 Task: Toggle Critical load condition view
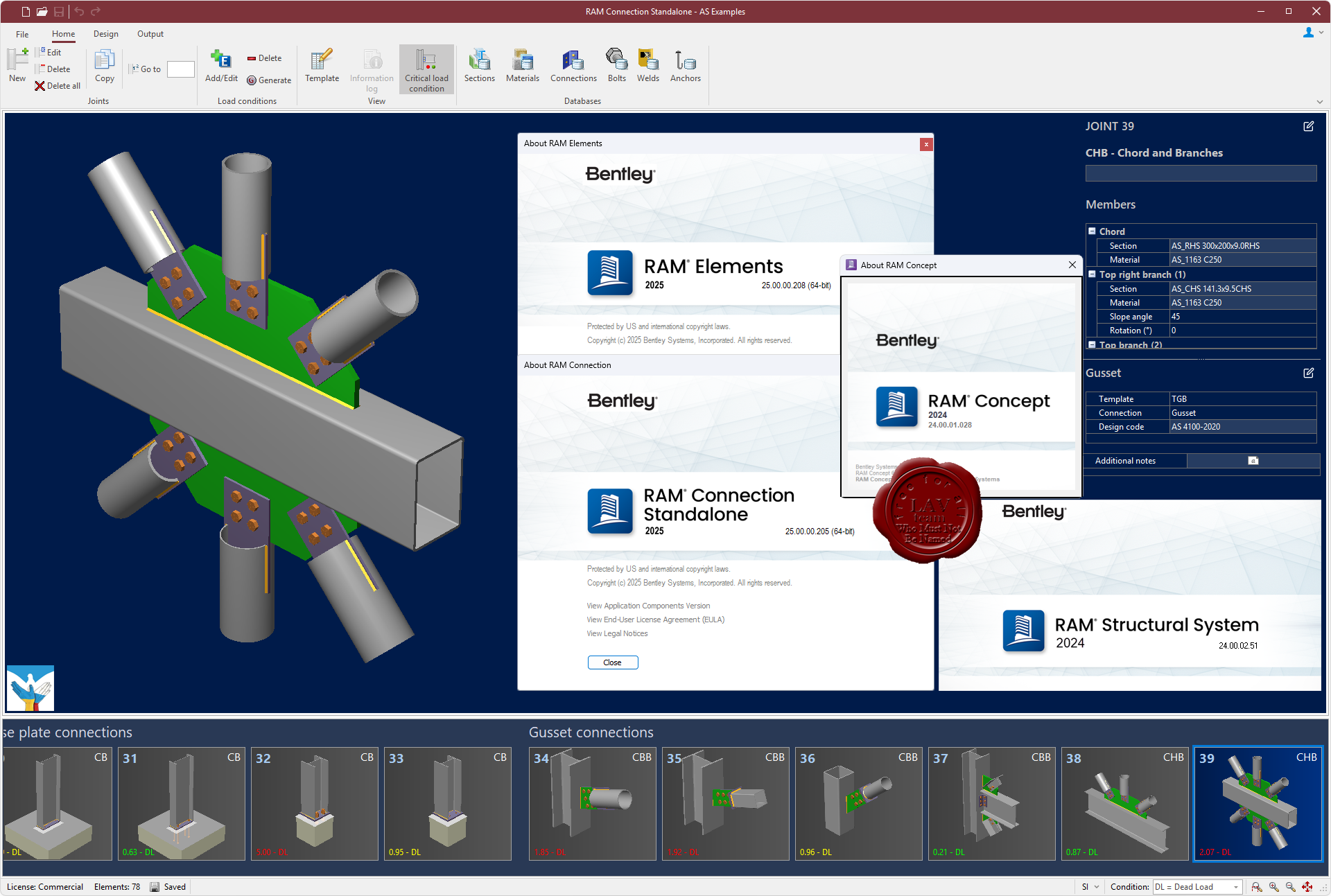pyautogui.click(x=426, y=70)
